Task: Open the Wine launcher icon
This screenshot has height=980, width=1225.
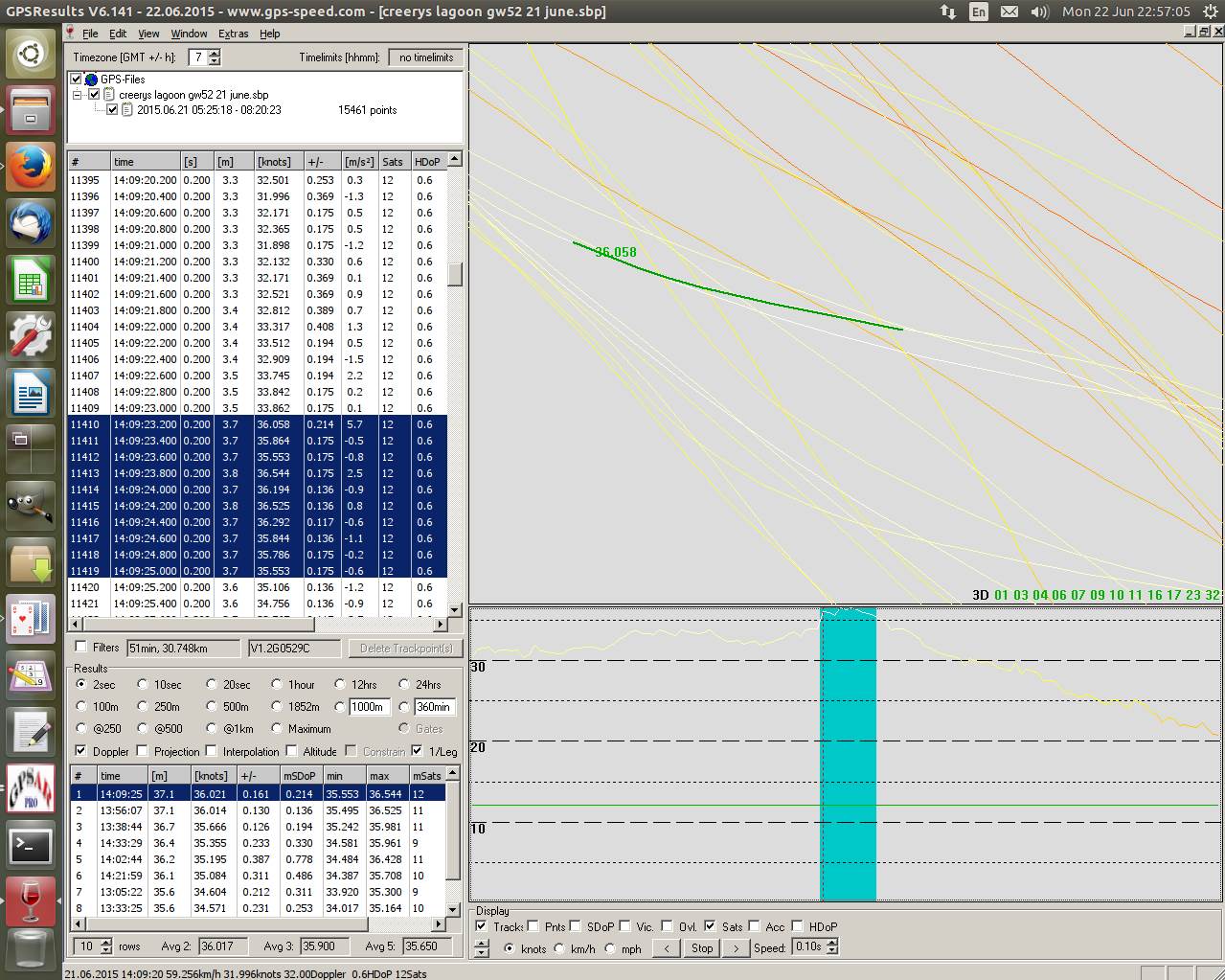Action: pos(31,901)
